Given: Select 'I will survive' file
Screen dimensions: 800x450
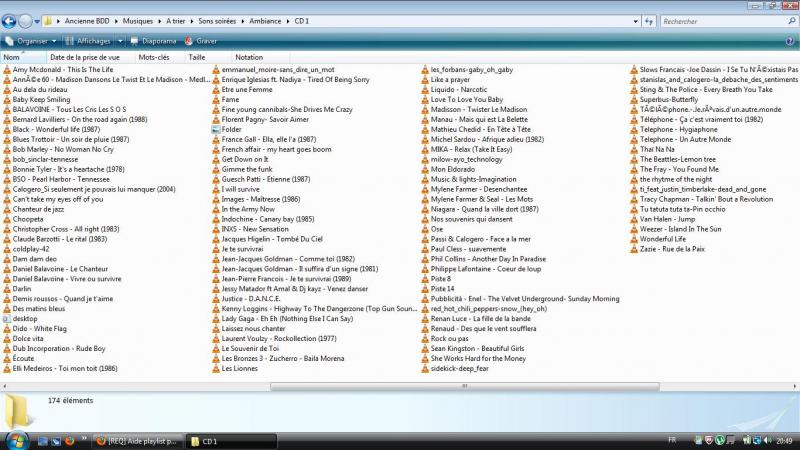Looking at the screenshot, I should tap(236, 189).
